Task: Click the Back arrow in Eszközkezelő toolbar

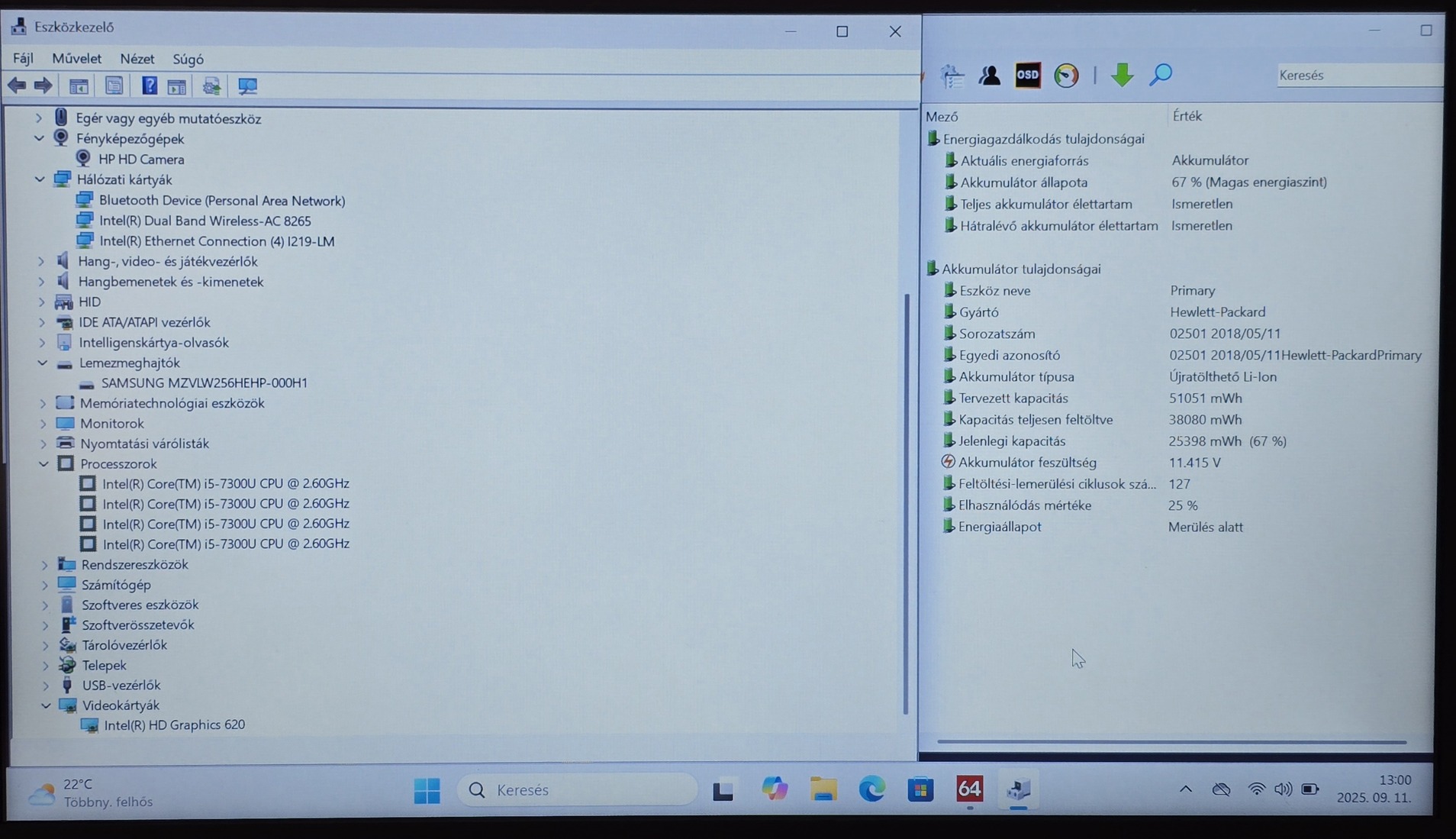Action: [17, 86]
